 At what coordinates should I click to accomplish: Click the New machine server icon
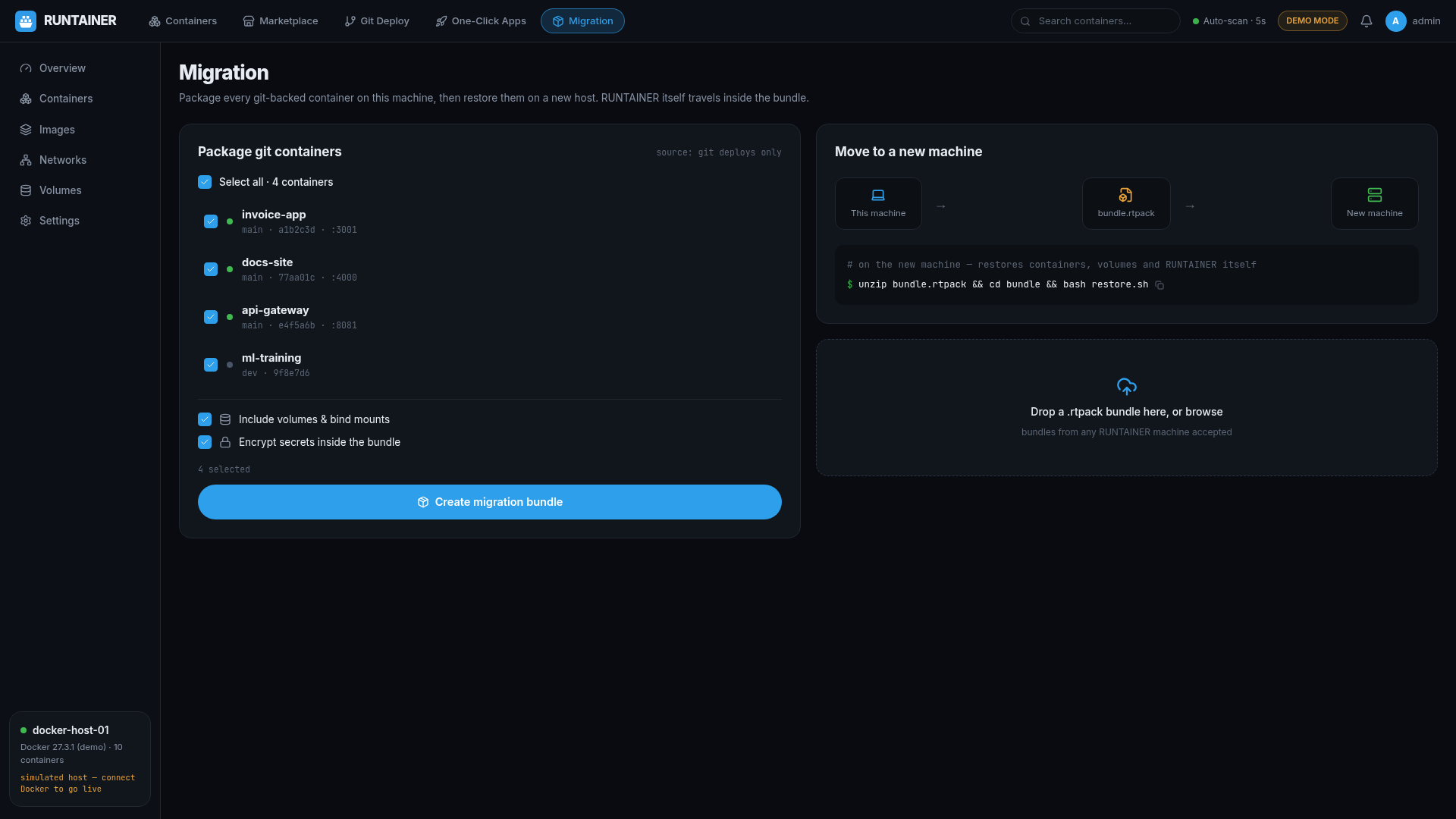click(x=1375, y=196)
